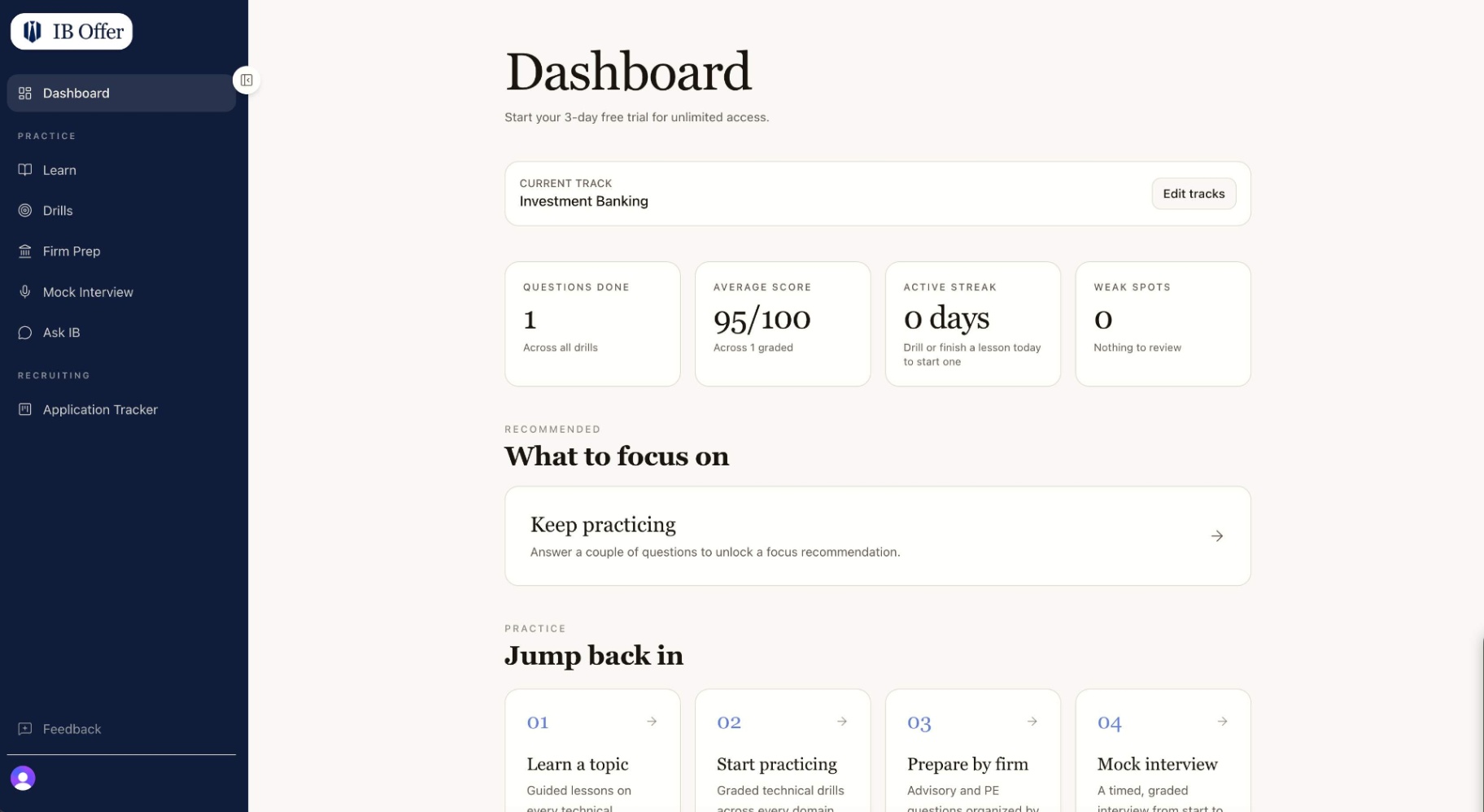Click the Edit tracks button

[x=1194, y=194]
